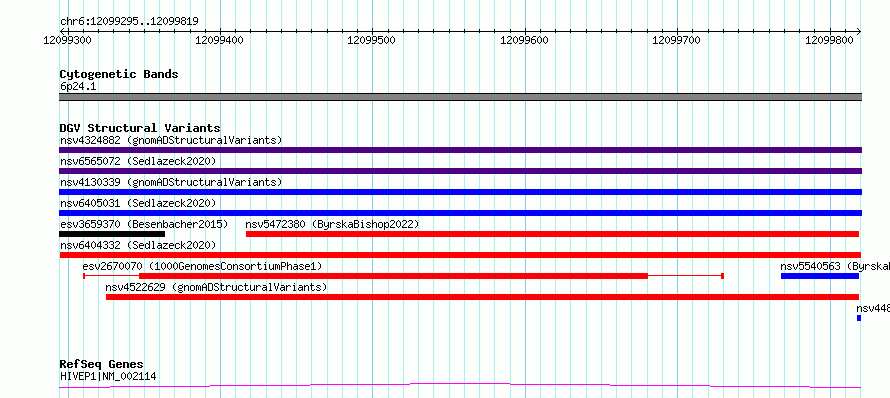
Task: Click the nsv4324882 gnomAD variant label
Action: pos(171,140)
